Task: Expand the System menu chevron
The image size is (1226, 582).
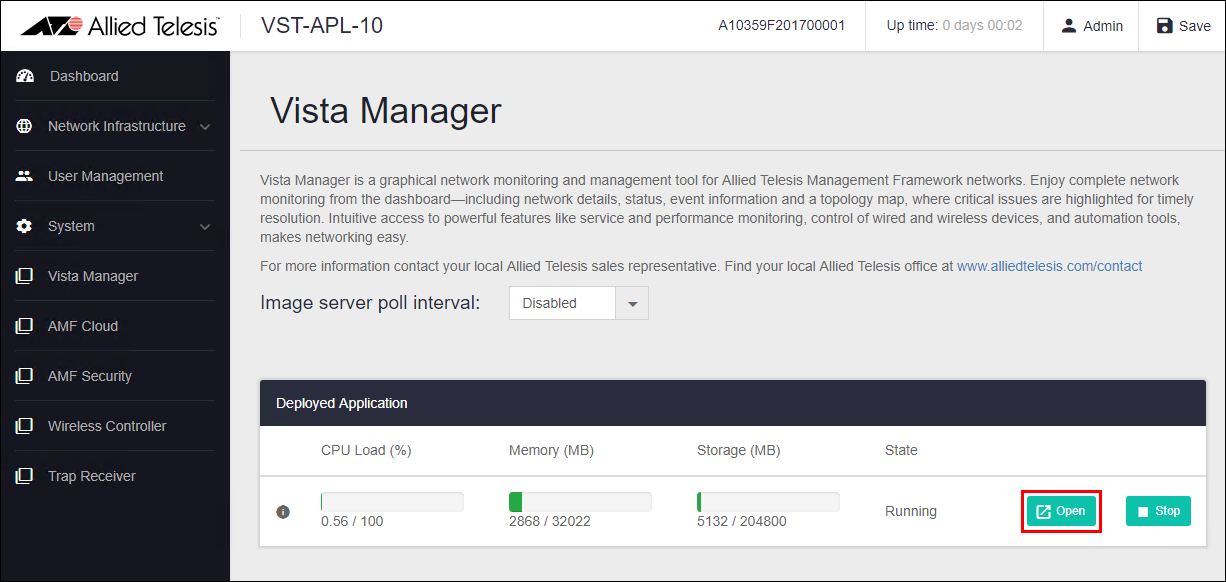Action: click(205, 227)
